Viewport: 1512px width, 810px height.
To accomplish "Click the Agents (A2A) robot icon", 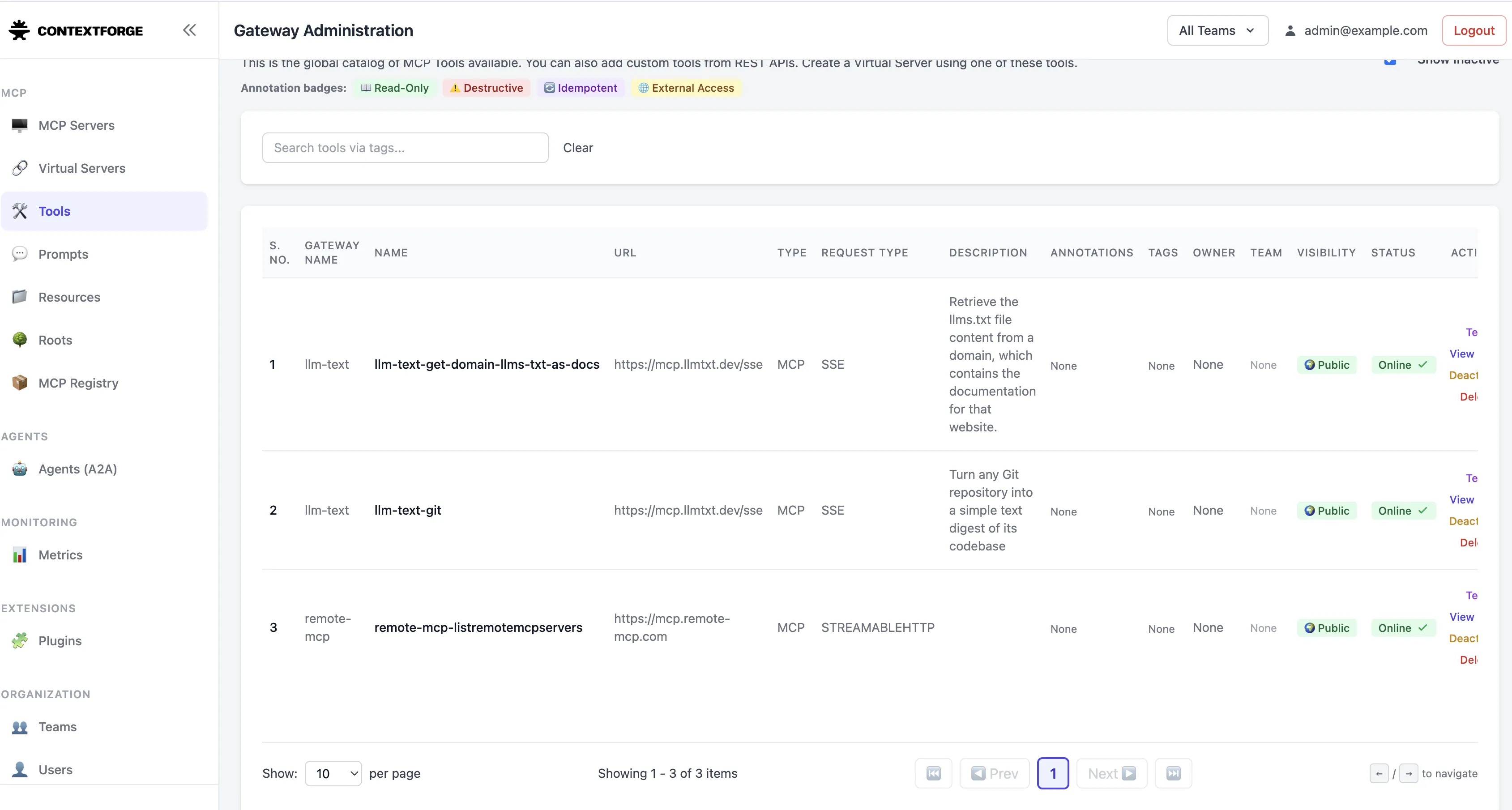I will [x=19, y=469].
